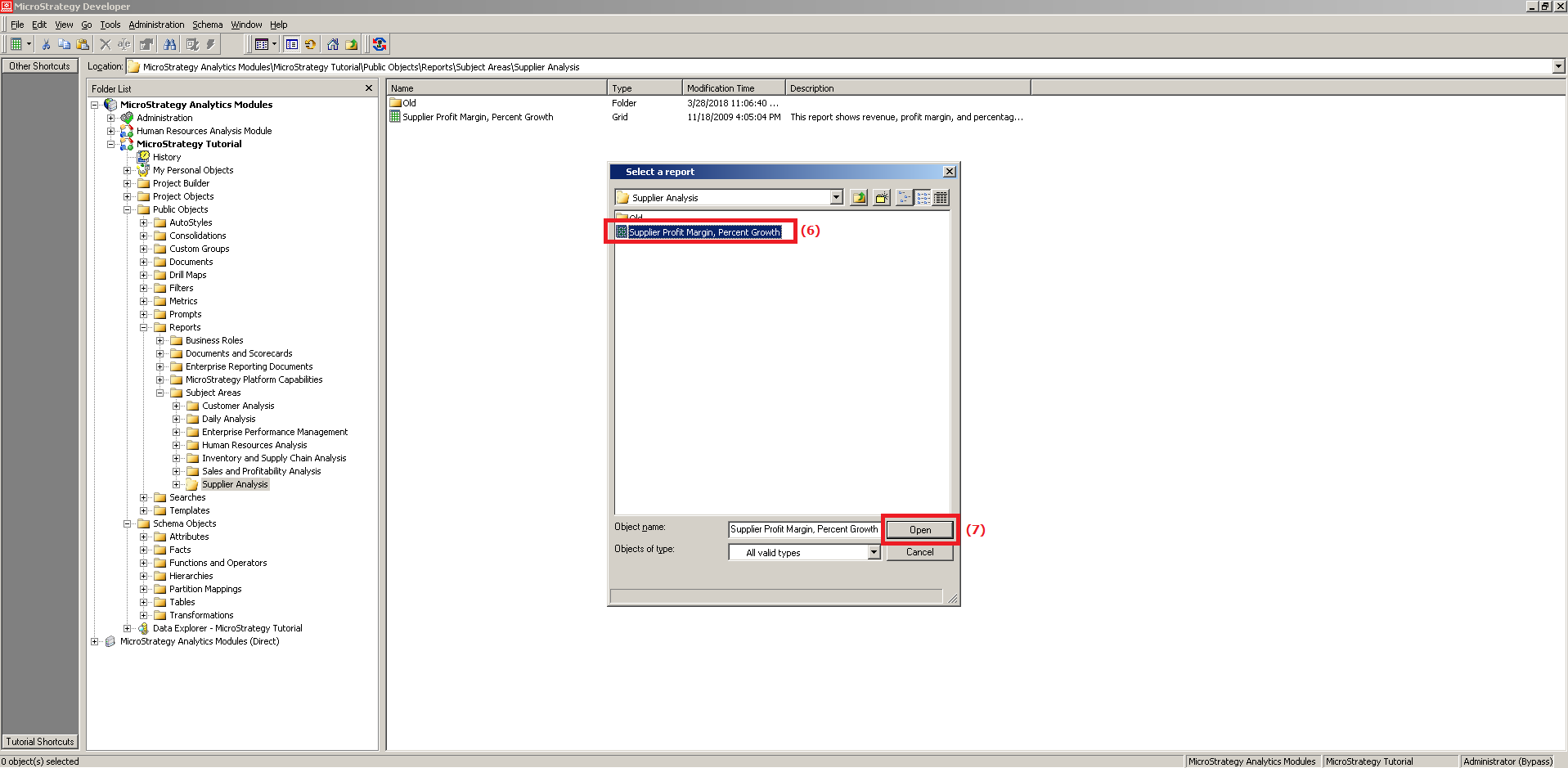Collapse the Public Objects folder

point(127,209)
